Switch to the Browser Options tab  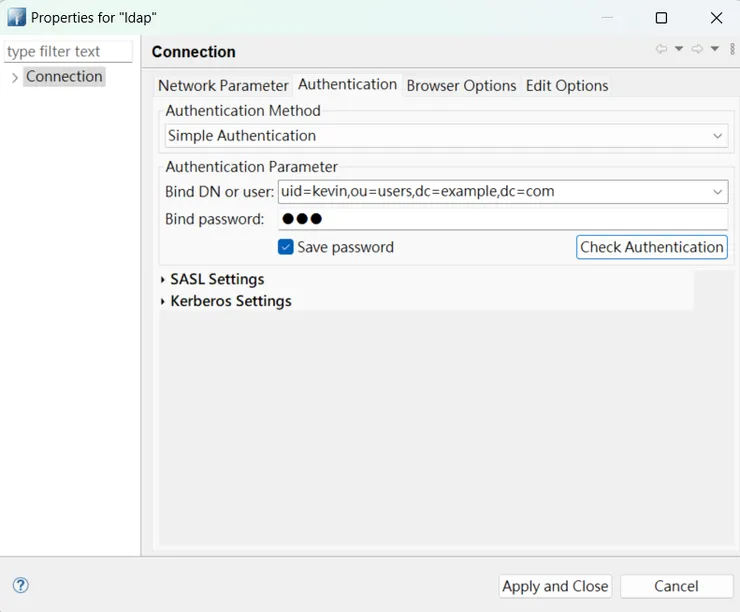(461, 86)
